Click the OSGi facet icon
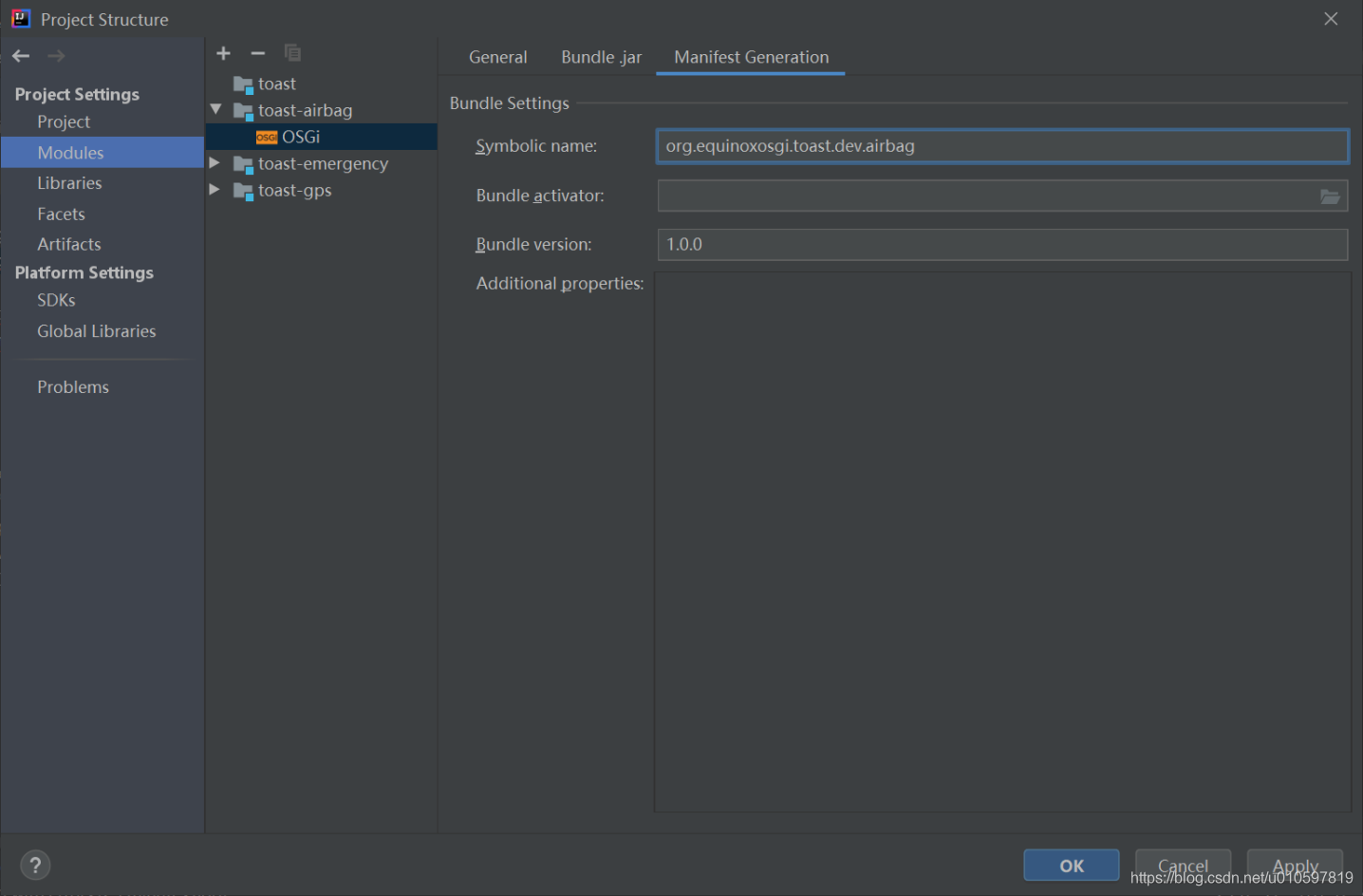 (x=267, y=138)
